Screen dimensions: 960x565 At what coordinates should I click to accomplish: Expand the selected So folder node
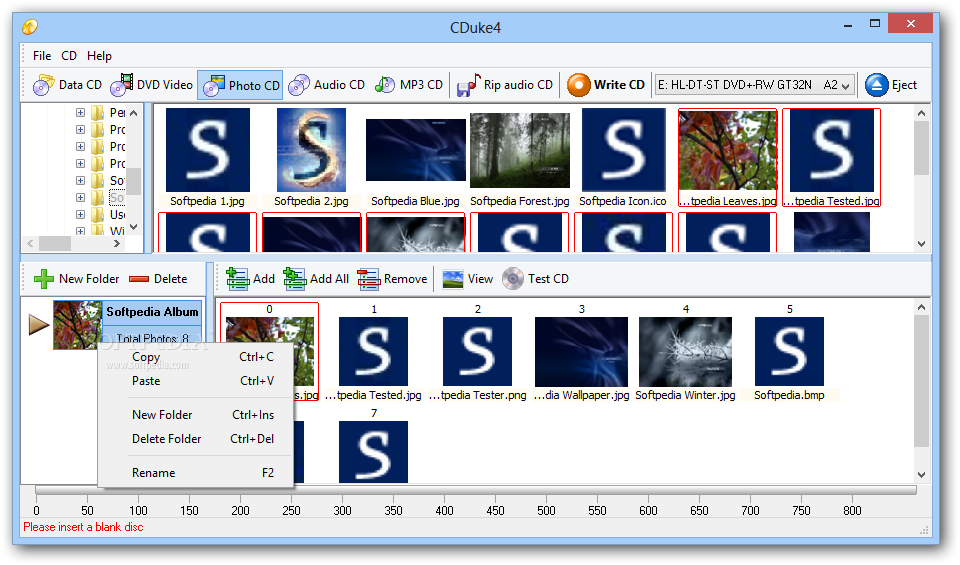(x=80, y=198)
